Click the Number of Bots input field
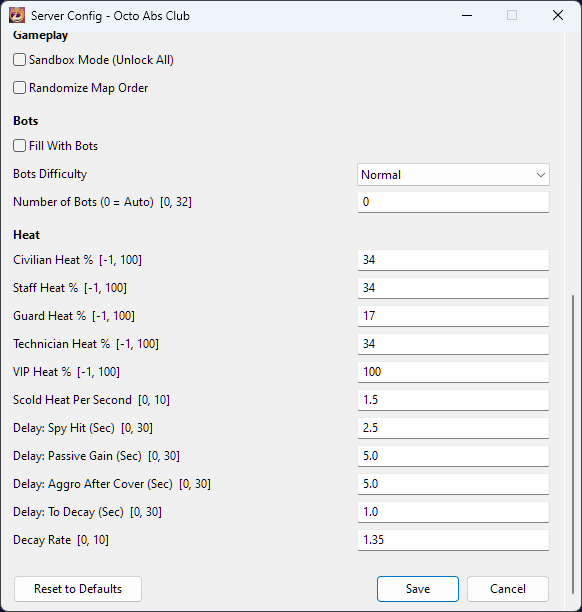582x612 pixels. point(453,202)
